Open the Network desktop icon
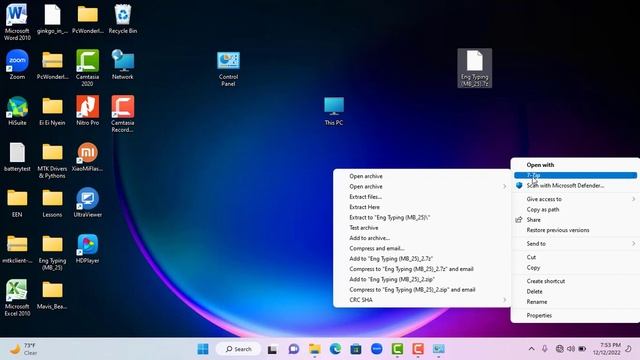 [x=122, y=64]
